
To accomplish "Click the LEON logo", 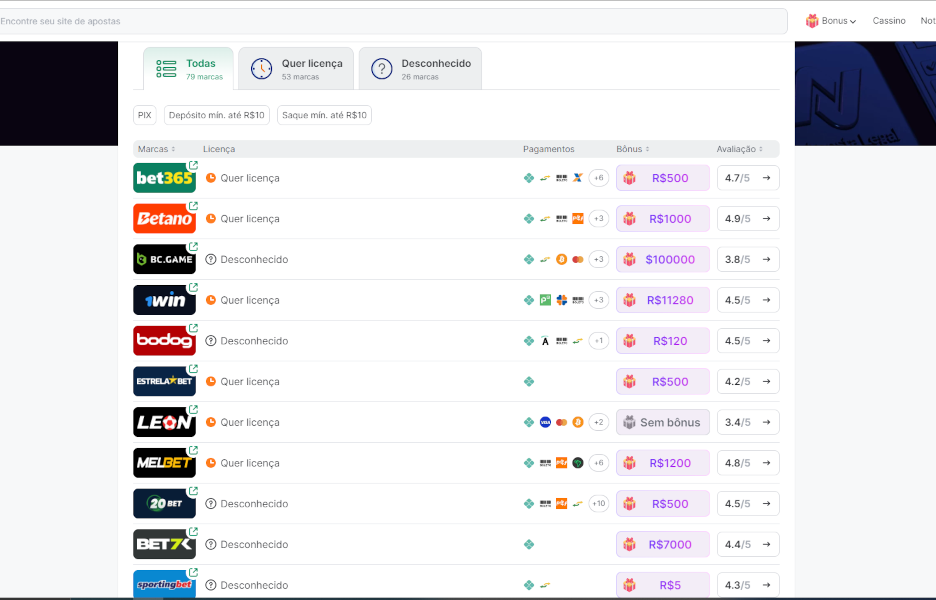I will (x=164, y=422).
